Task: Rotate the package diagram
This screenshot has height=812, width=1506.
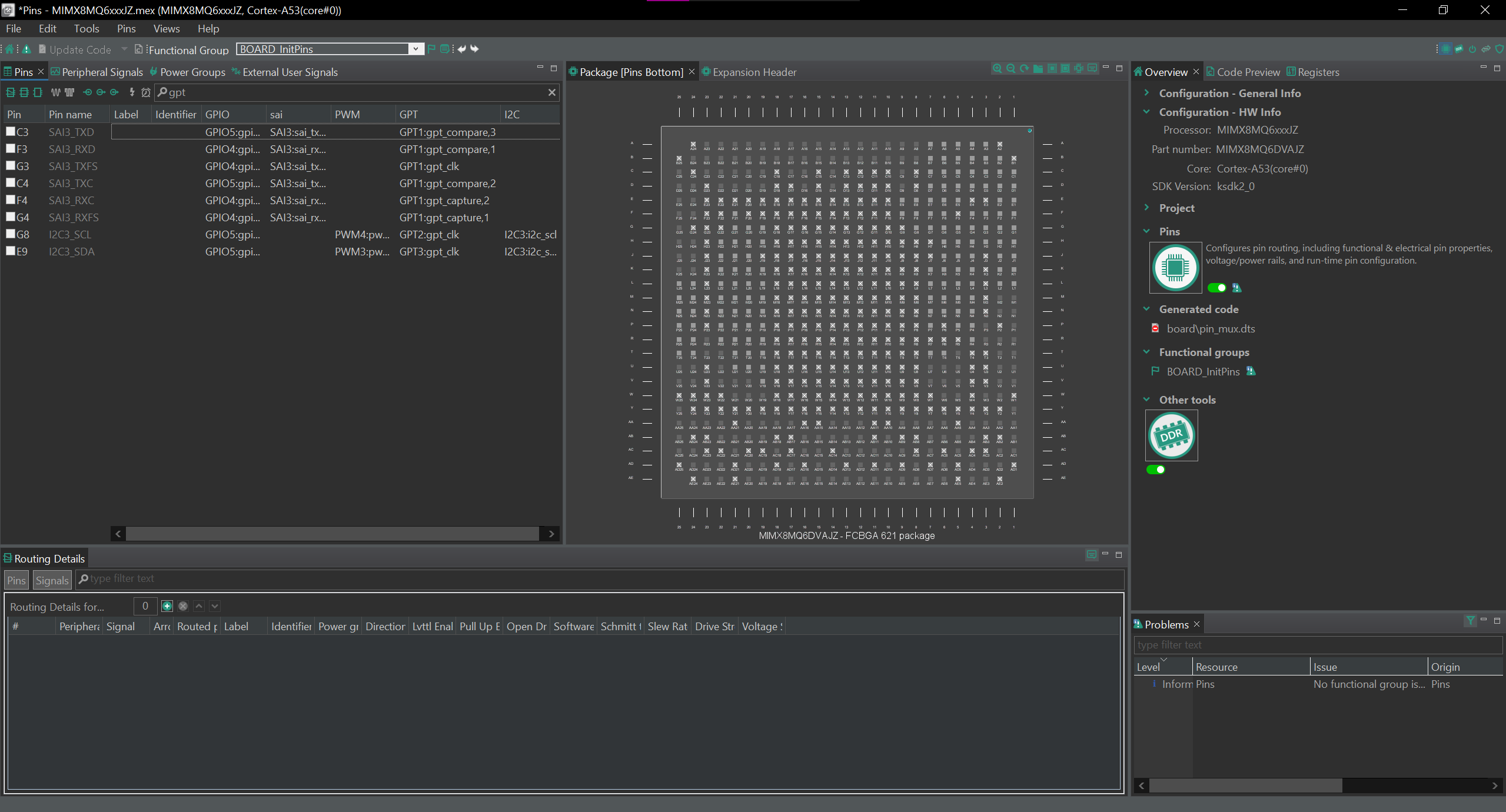Action: pos(1023,69)
